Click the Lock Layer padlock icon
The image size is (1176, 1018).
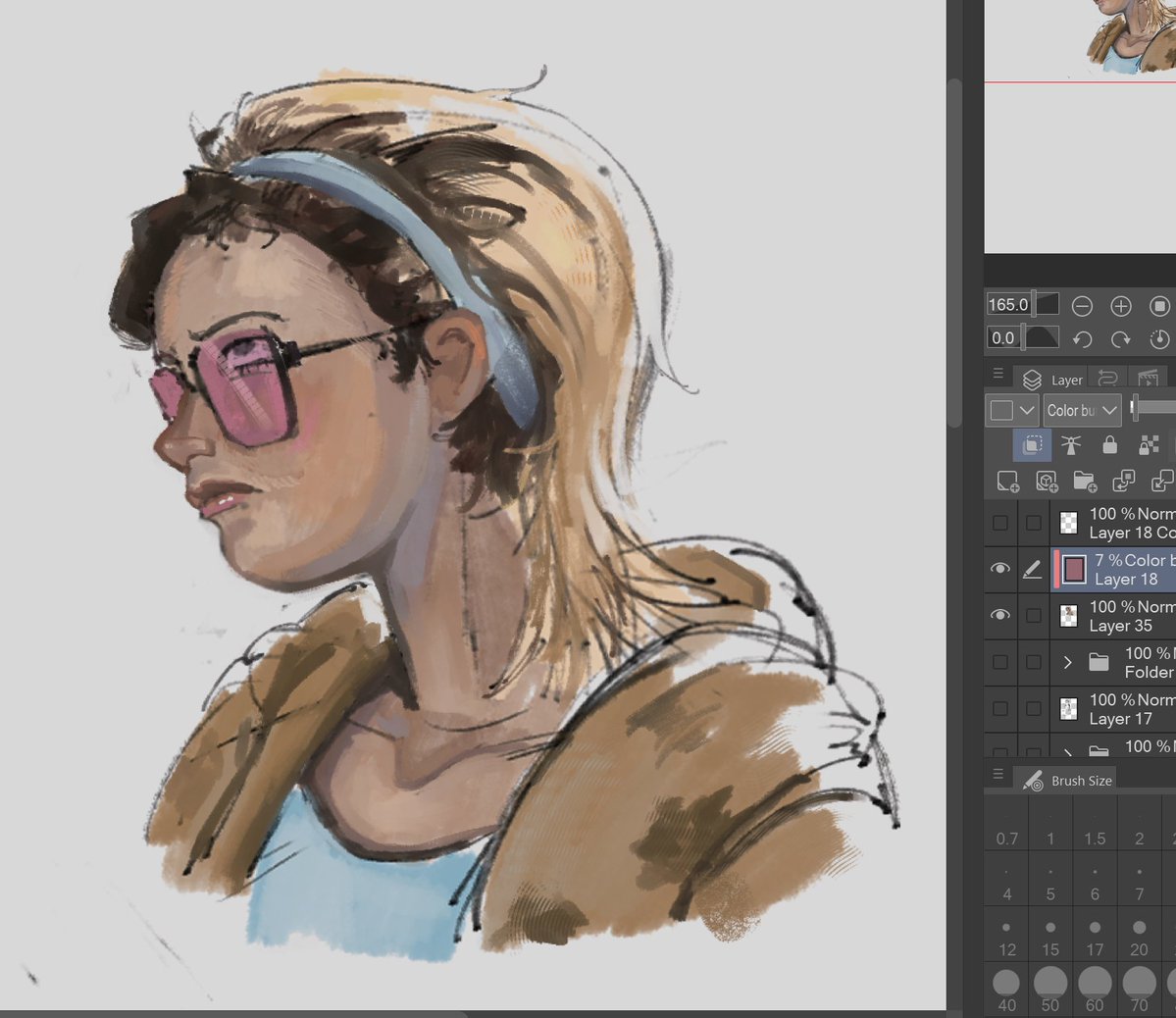point(1110,445)
